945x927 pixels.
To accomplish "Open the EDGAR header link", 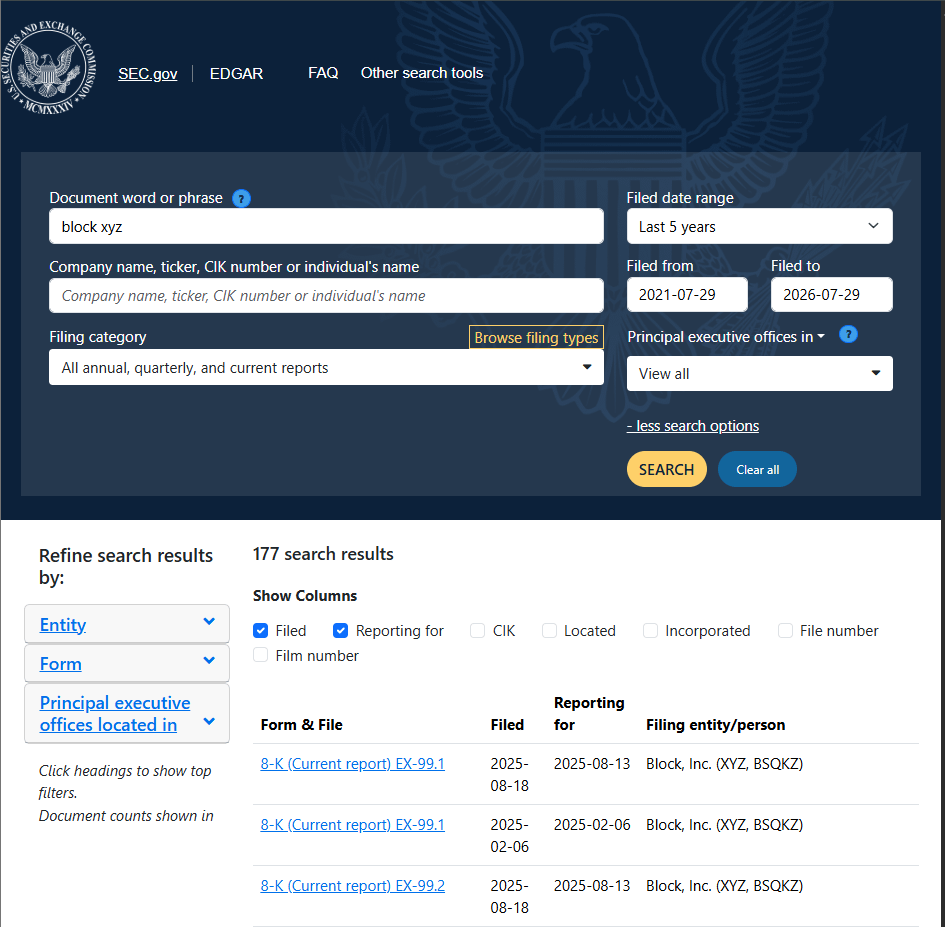I will [x=236, y=74].
